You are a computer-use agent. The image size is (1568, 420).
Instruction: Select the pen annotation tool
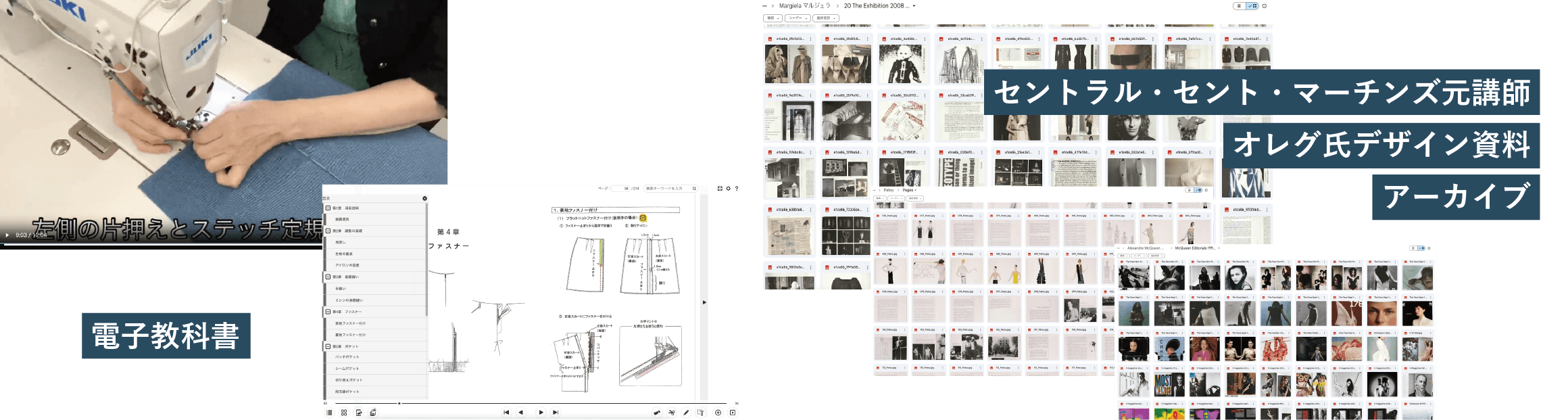[x=686, y=413]
